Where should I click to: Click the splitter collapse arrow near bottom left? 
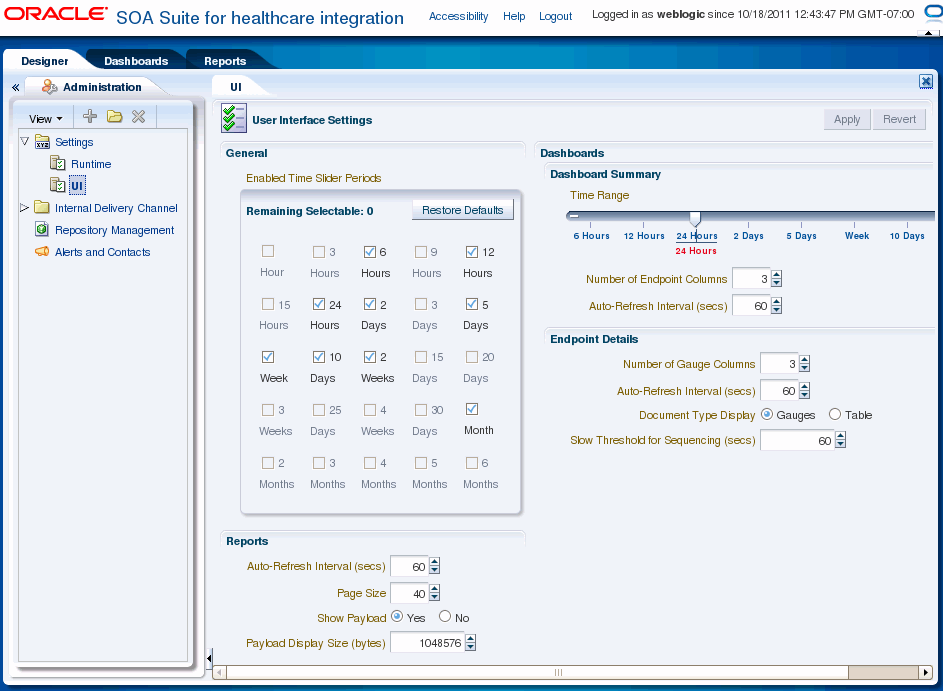tap(209, 659)
